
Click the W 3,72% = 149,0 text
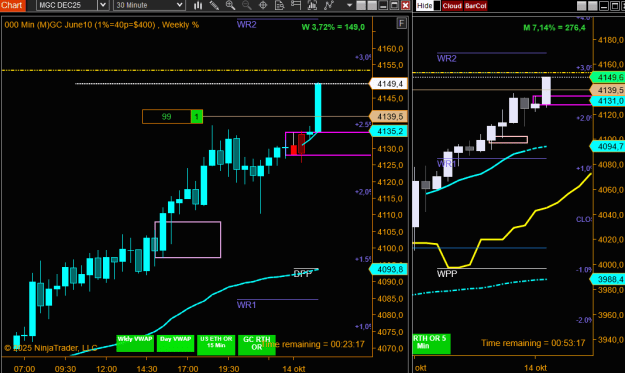pyautogui.click(x=333, y=27)
